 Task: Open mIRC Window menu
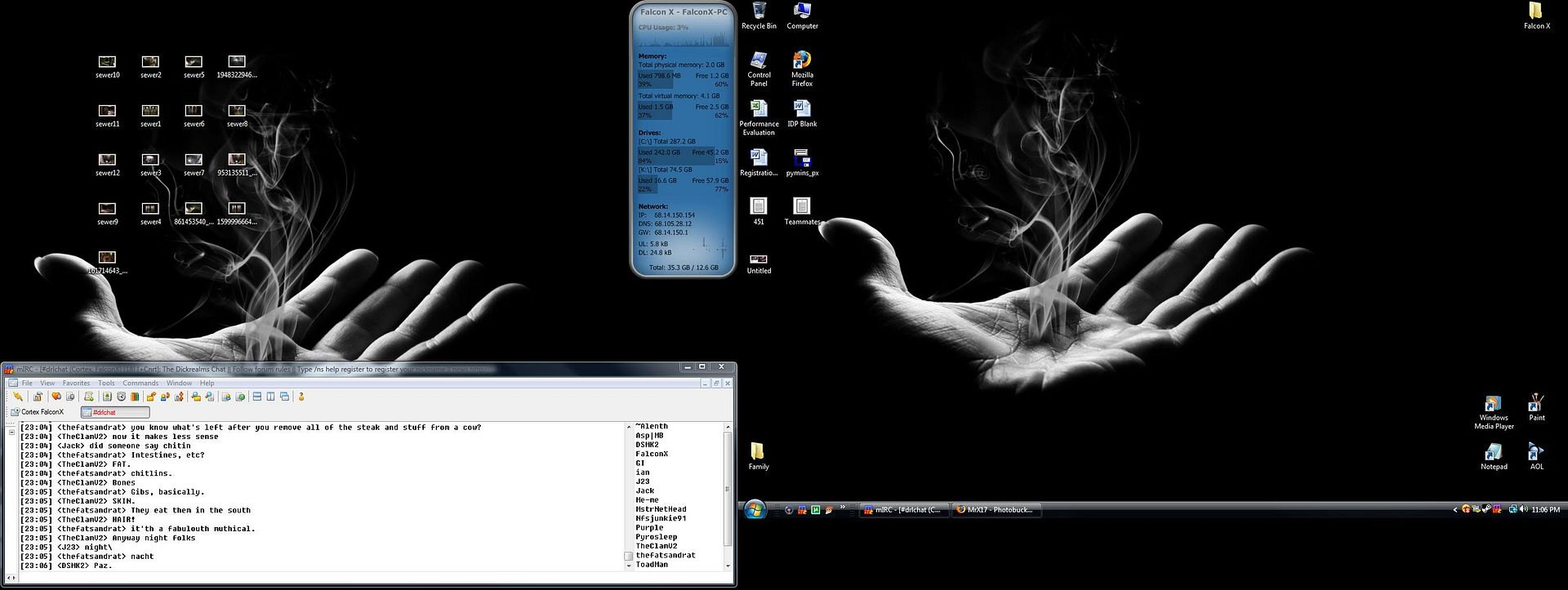179,383
